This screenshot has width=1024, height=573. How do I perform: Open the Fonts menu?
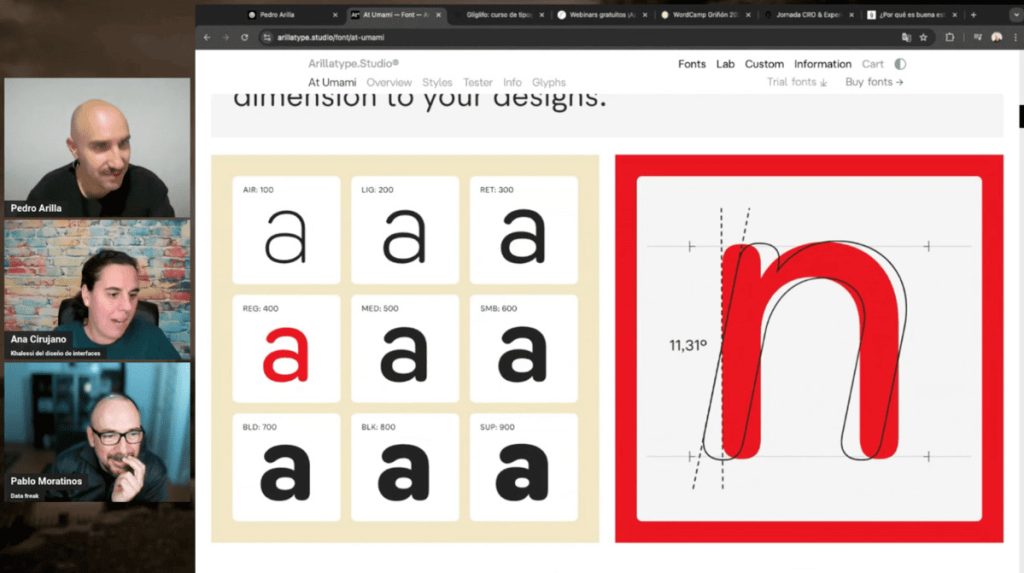pyautogui.click(x=691, y=64)
